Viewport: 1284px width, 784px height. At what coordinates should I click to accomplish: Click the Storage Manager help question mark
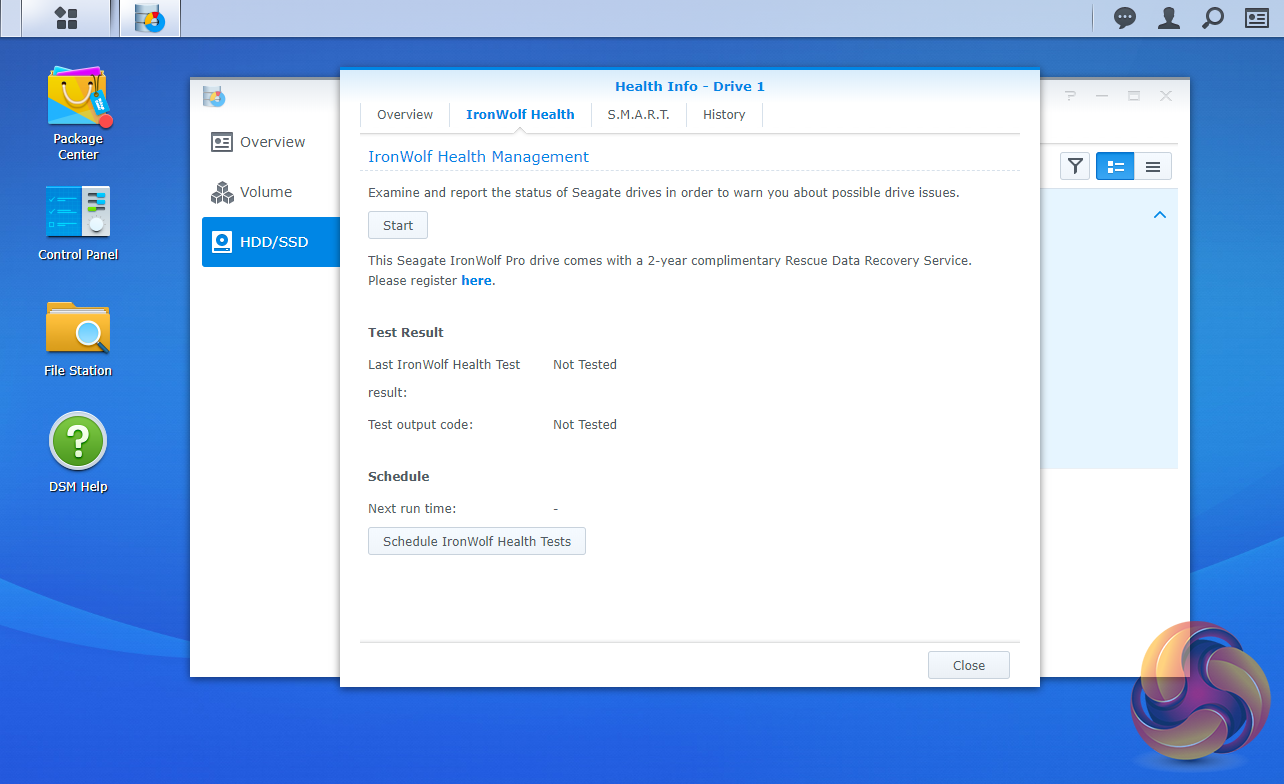(x=1070, y=96)
